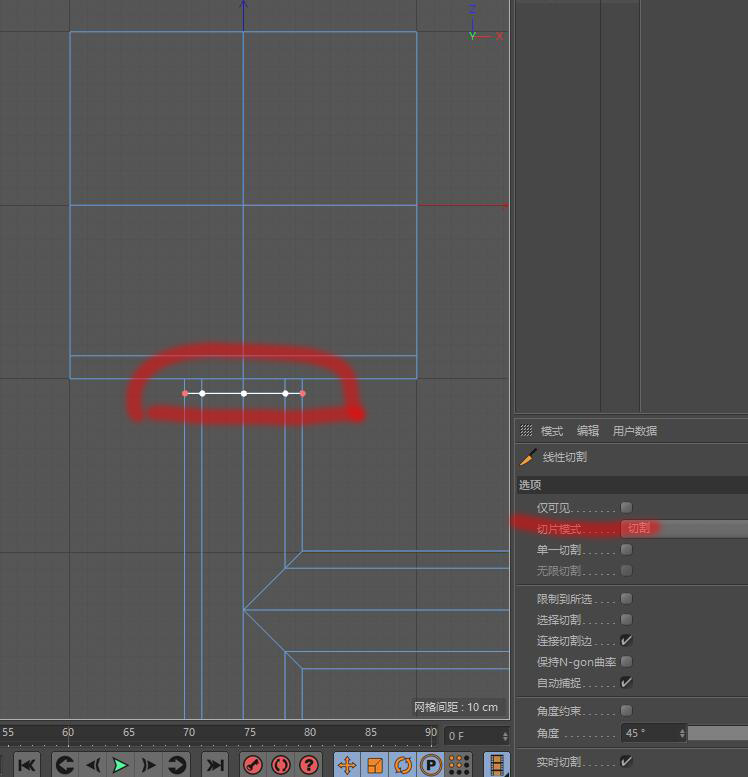The width and height of the screenshot is (748, 777).
Task: Click the current frame 0 F field stepper
Action: (504, 736)
